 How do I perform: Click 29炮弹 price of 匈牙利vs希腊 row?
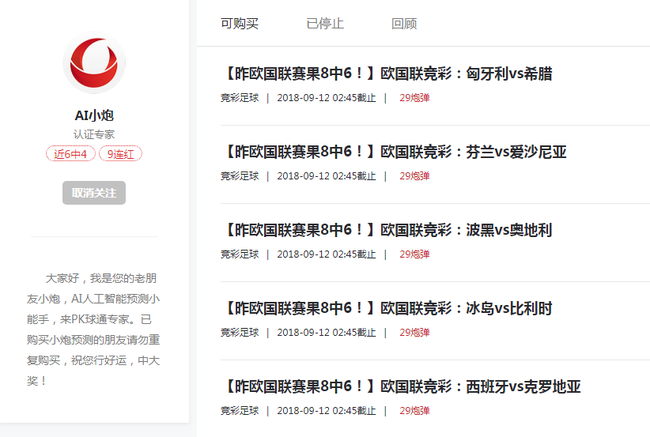[415, 98]
